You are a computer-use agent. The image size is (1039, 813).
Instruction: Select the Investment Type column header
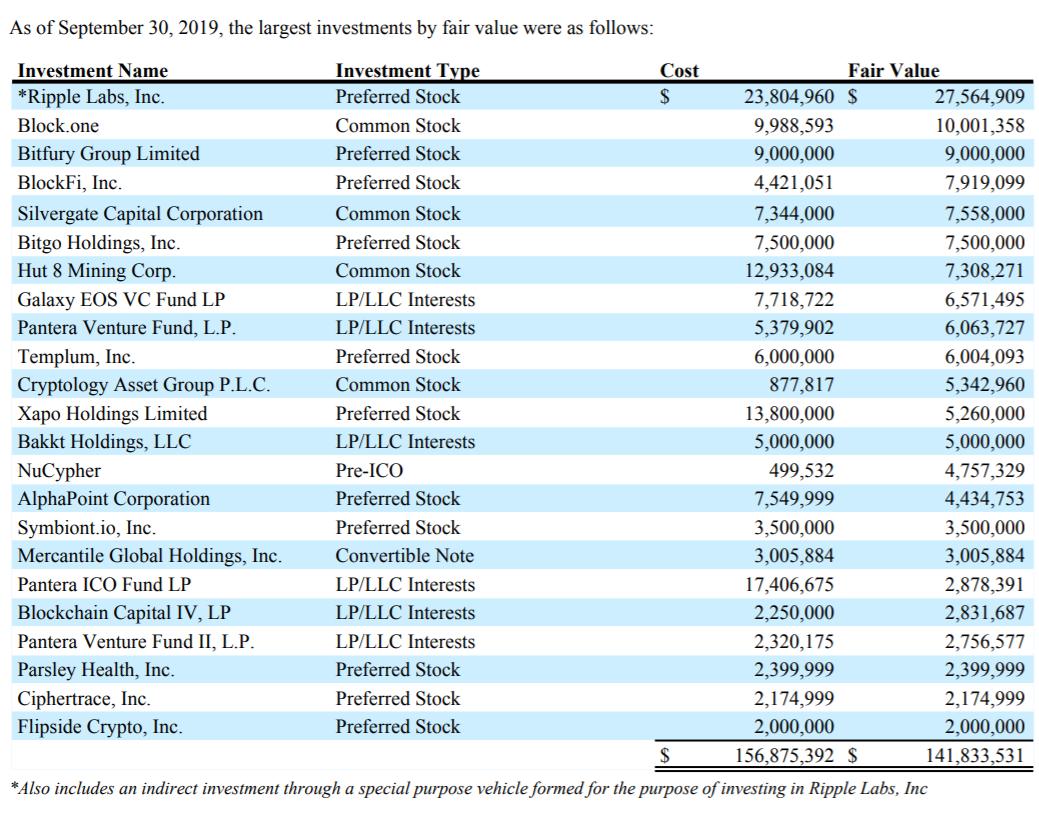408,70
